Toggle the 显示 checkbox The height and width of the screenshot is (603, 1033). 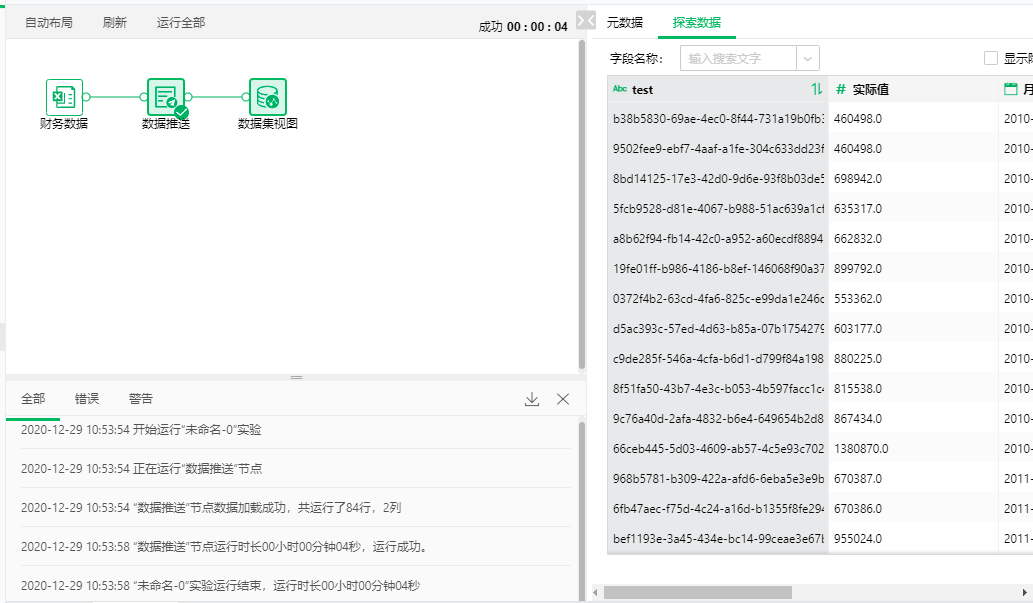tap(991, 58)
